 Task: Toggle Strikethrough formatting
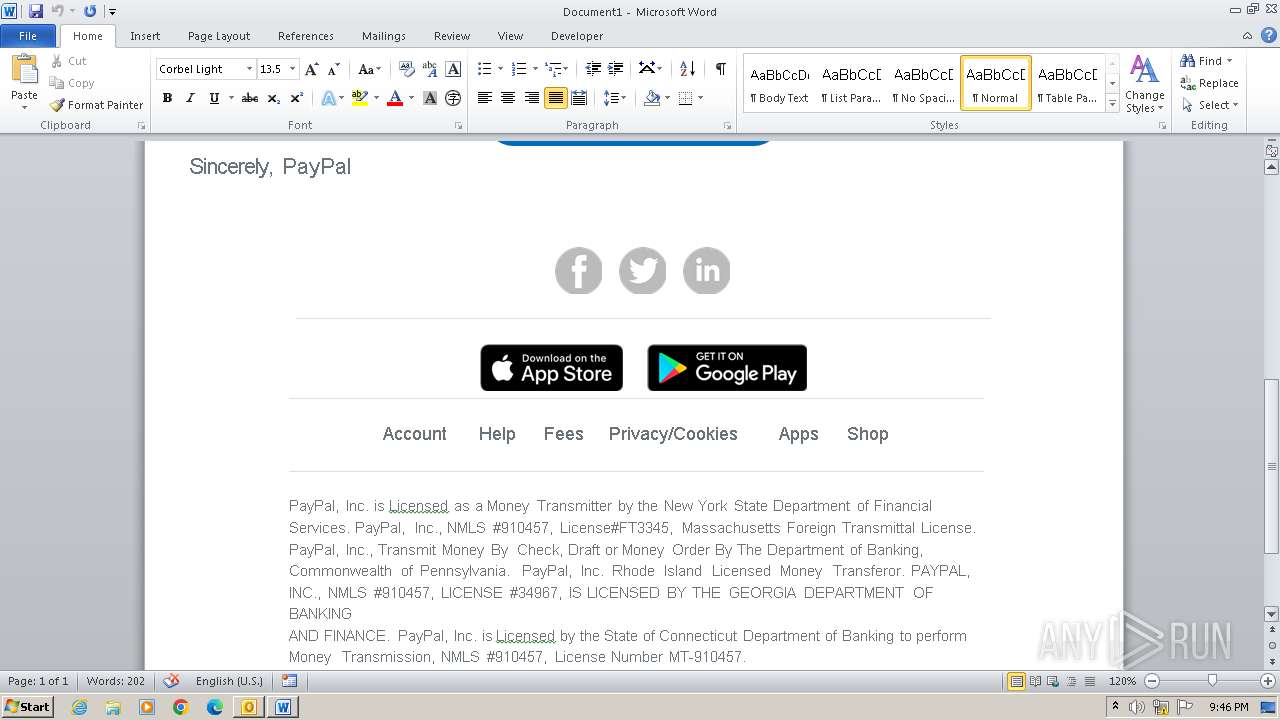click(250, 98)
